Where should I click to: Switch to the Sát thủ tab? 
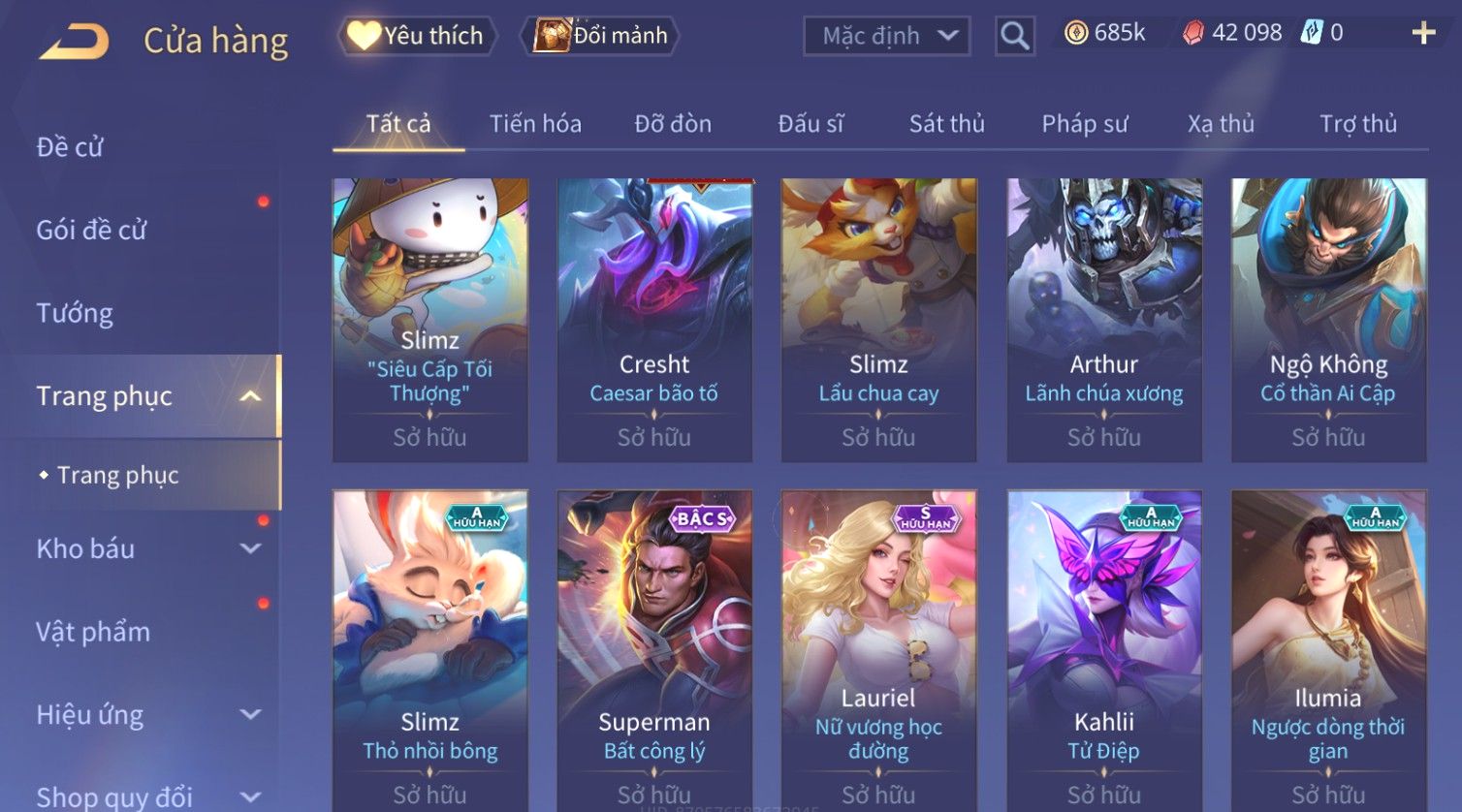pos(946,124)
